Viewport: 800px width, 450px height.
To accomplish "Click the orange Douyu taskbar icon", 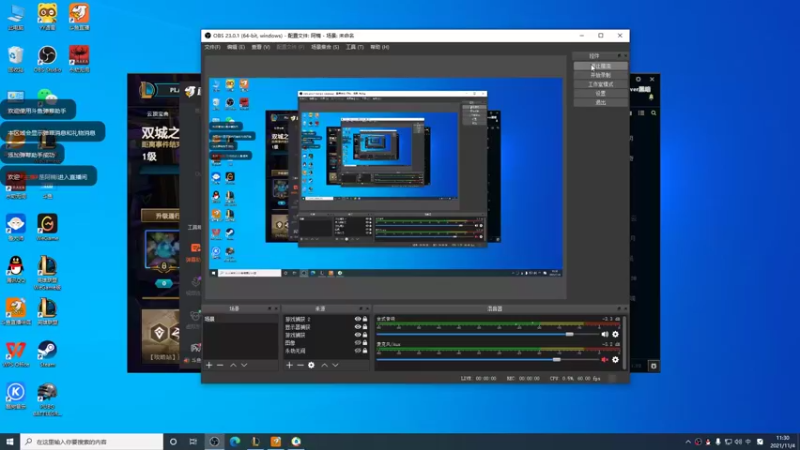I will 276,441.
